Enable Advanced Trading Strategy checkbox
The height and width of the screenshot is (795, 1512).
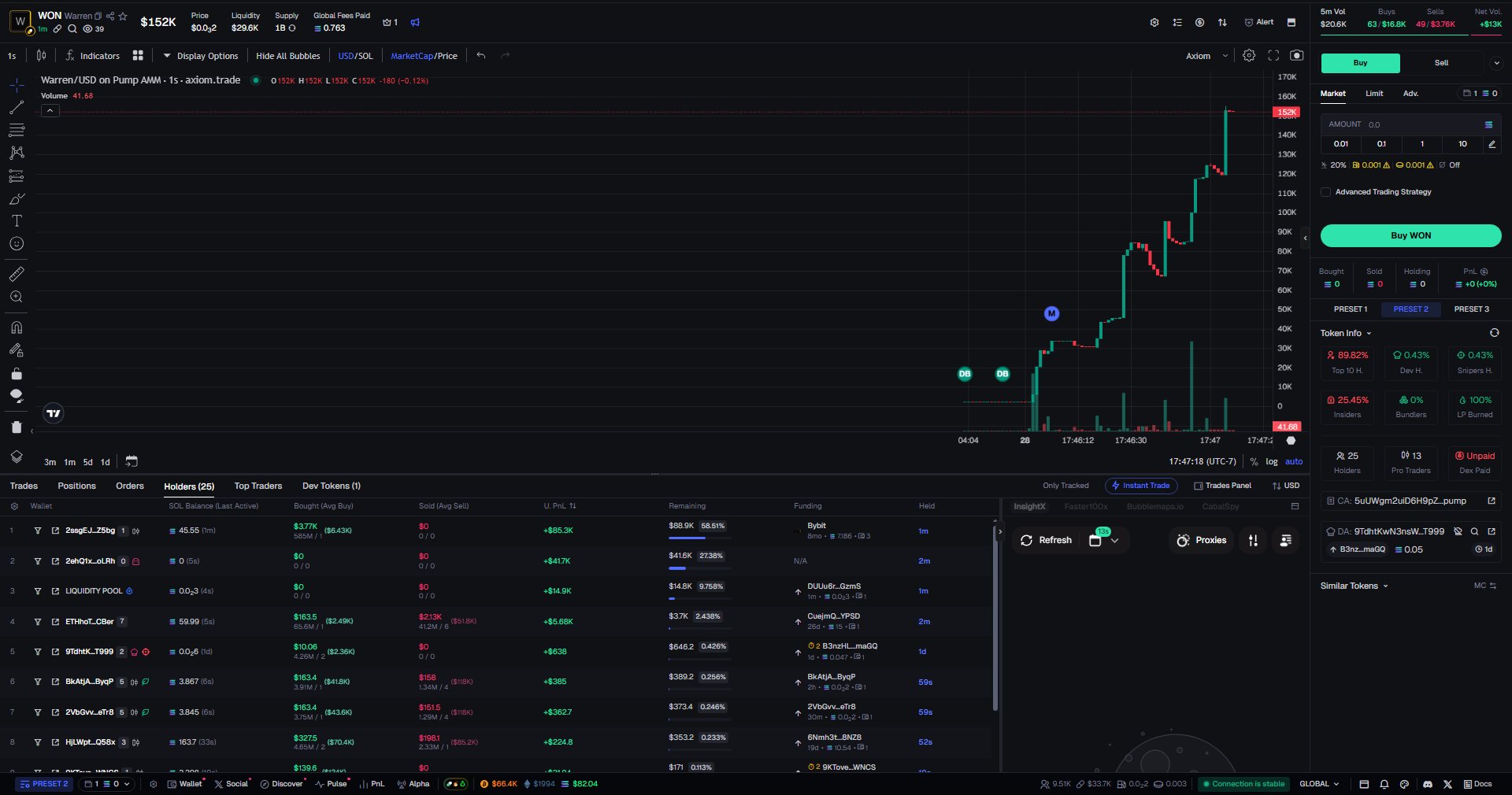1326,192
